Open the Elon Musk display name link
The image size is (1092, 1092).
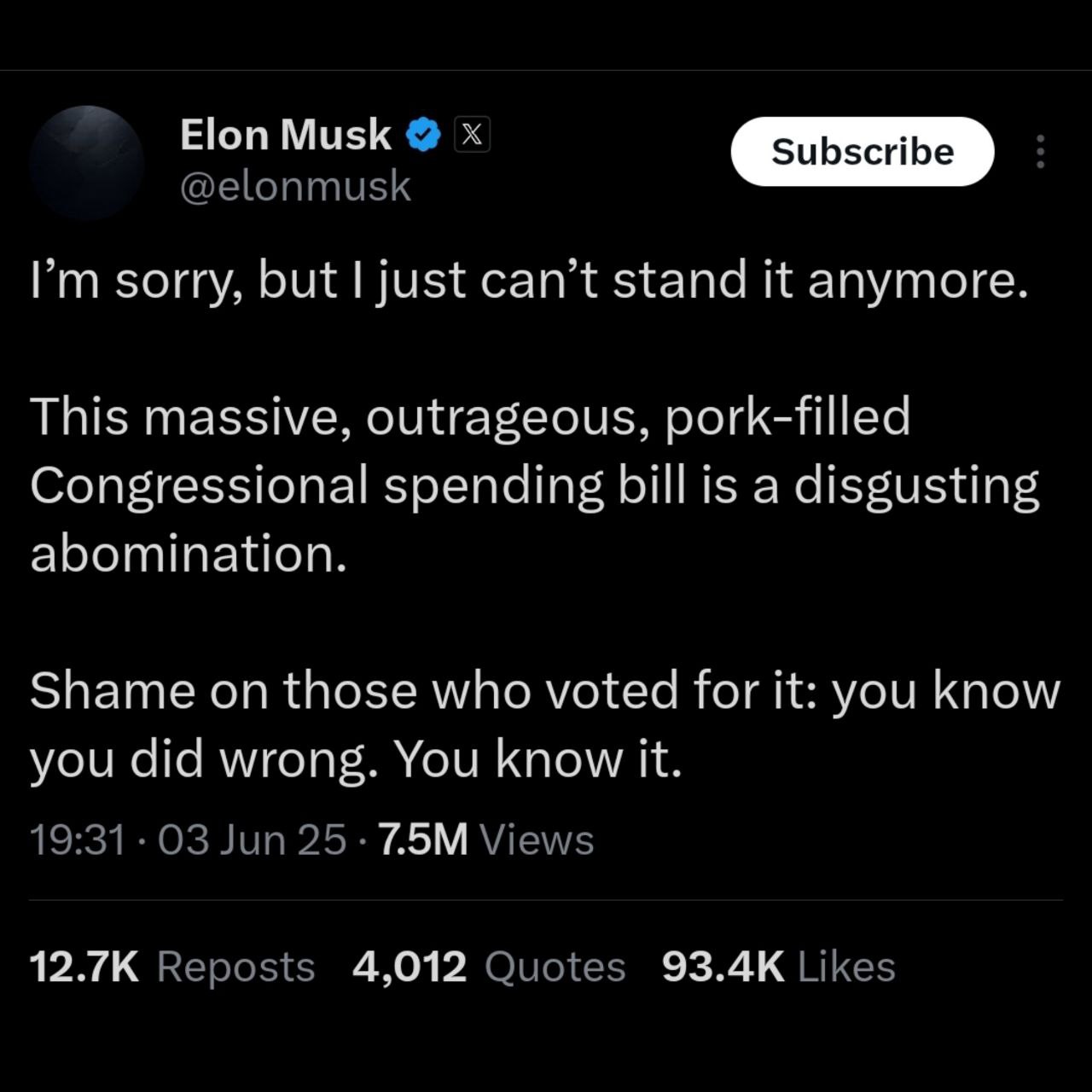click(285, 135)
